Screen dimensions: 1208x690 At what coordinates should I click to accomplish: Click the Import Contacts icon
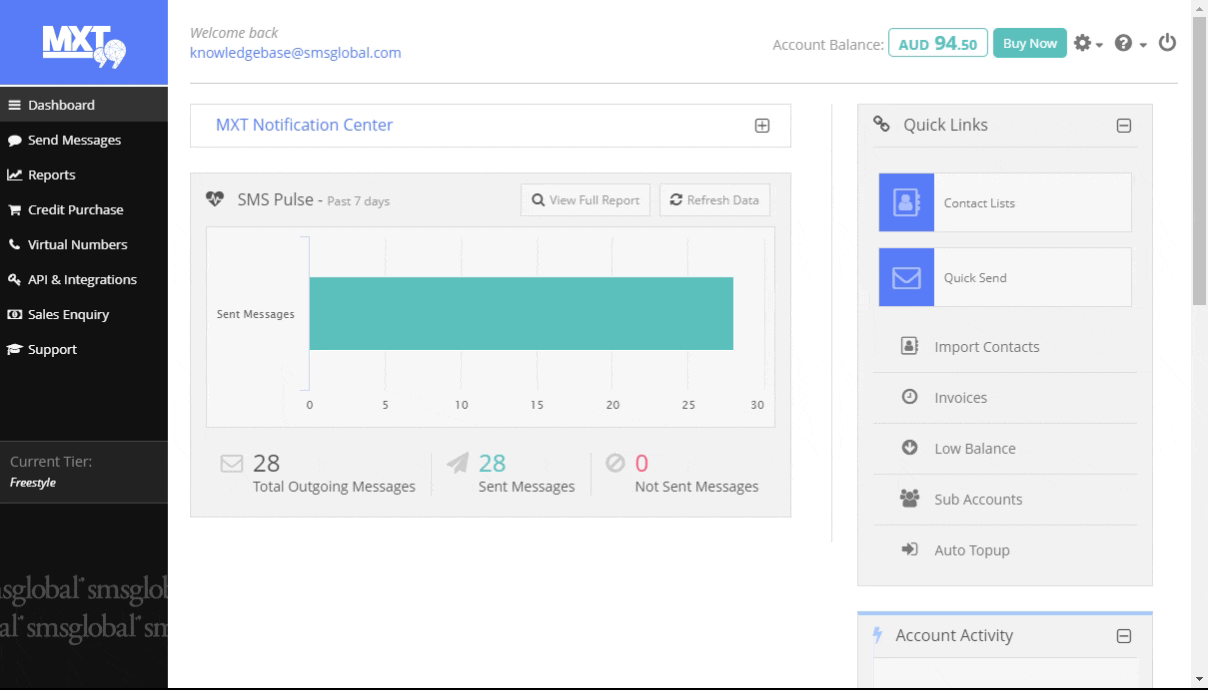tap(910, 346)
